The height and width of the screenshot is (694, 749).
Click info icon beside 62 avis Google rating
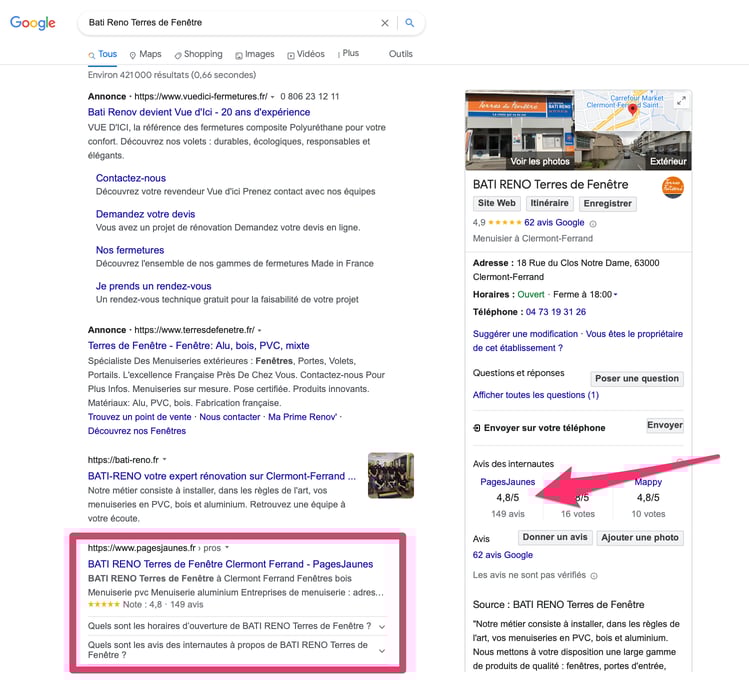pyautogui.click(x=593, y=223)
